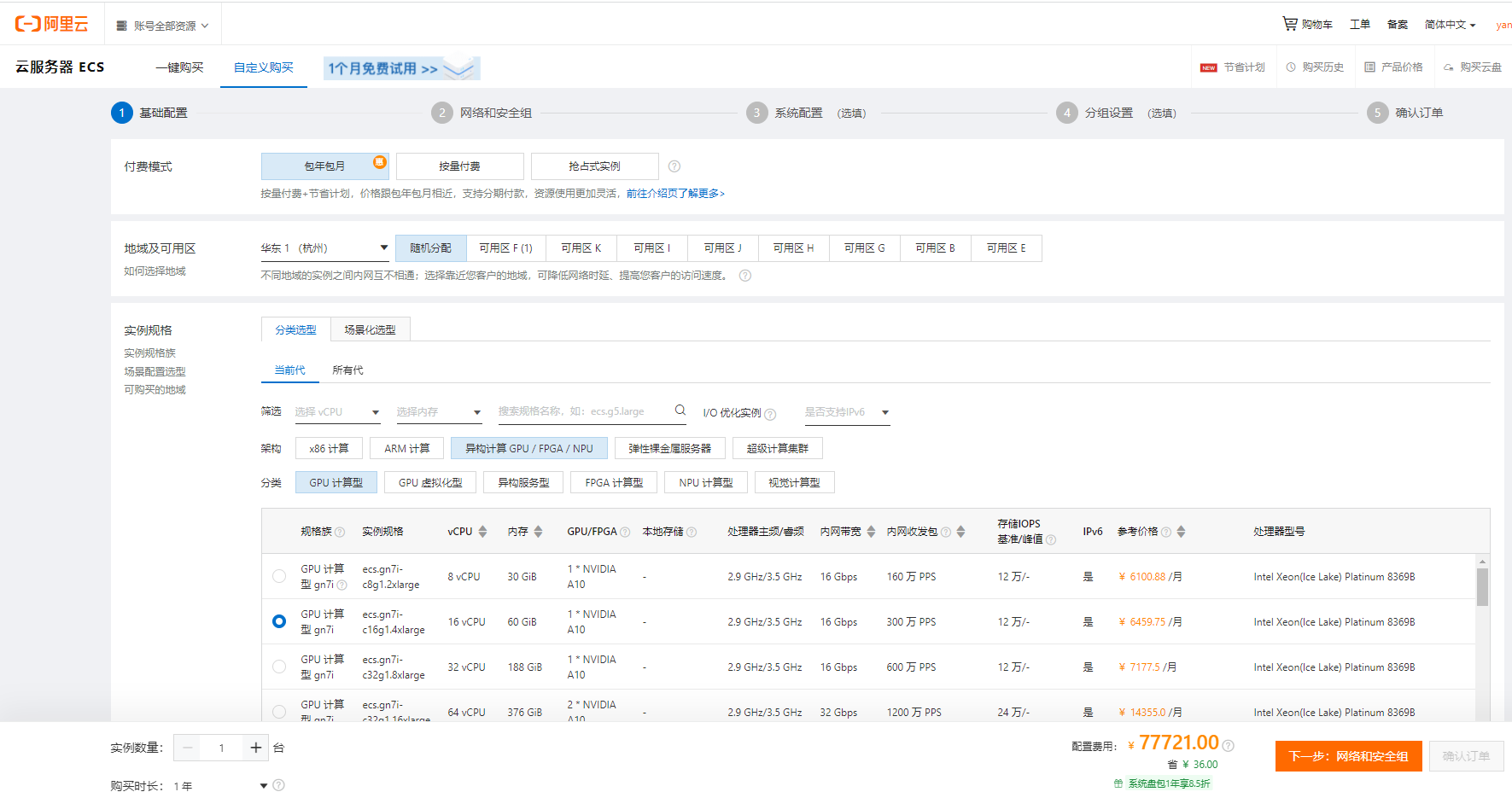The image size is (1512, 792).
Task: Switch to 当前代 tab
Action: [x=290, y=370]
